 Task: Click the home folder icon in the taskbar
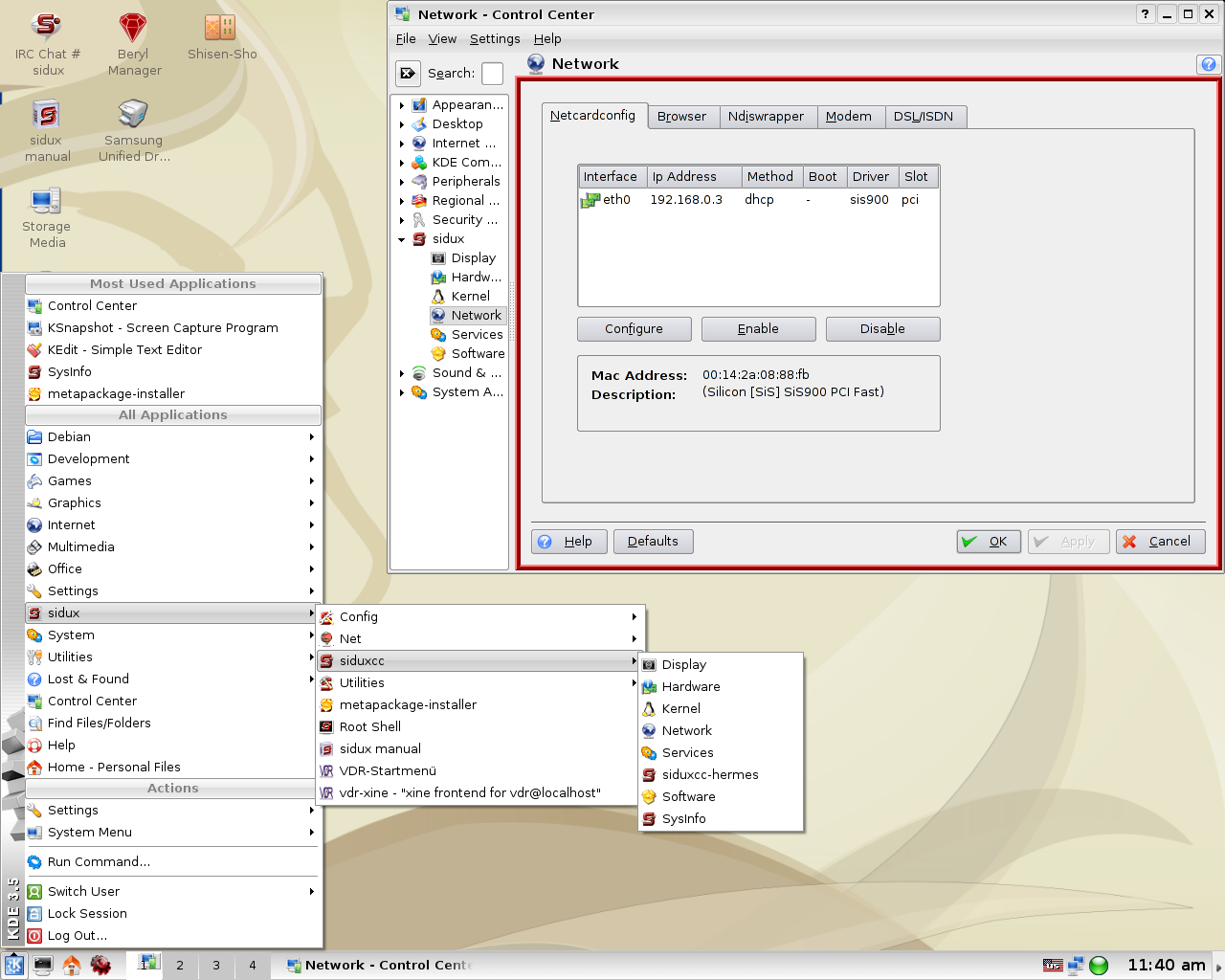pos(72,965)
